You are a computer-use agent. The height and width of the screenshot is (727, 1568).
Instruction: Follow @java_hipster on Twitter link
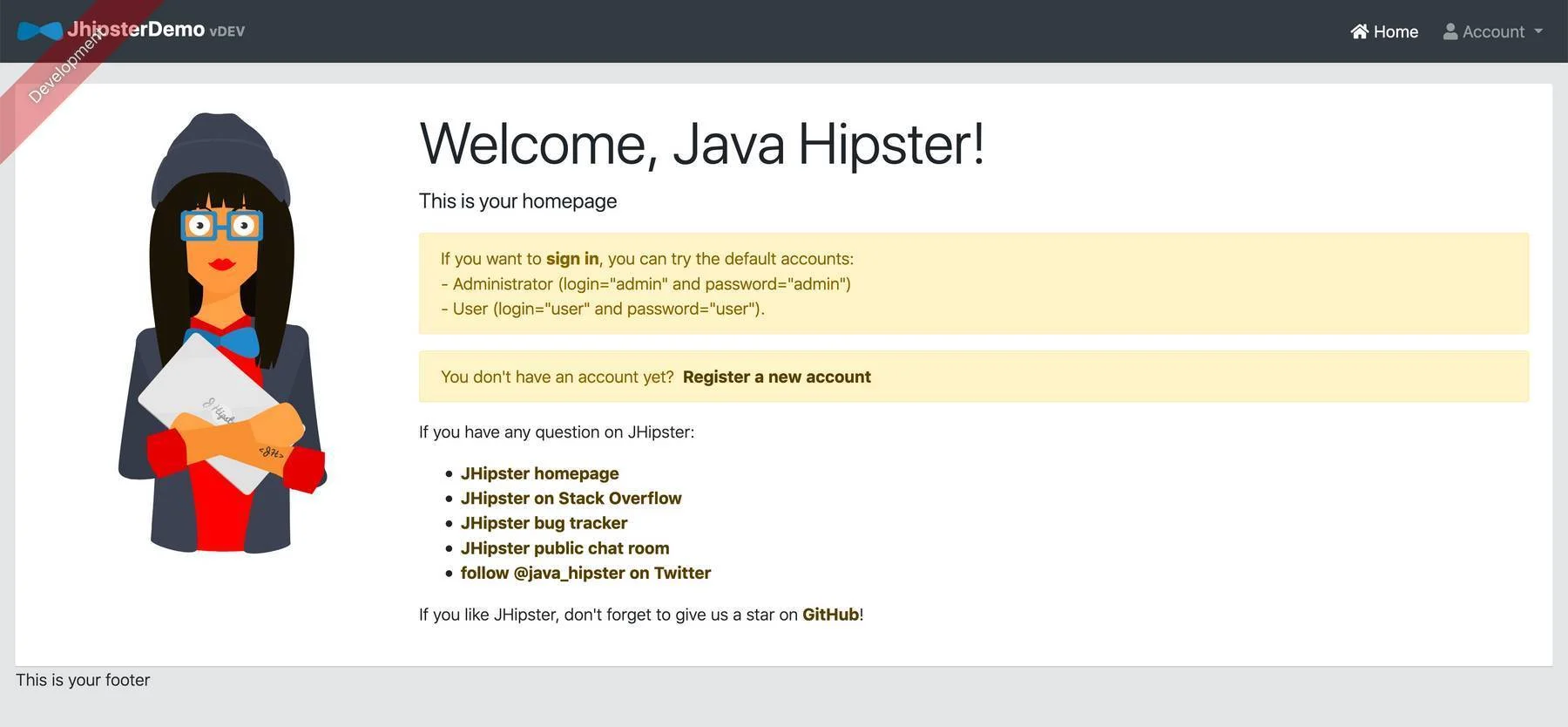click(x=585, y=573)
